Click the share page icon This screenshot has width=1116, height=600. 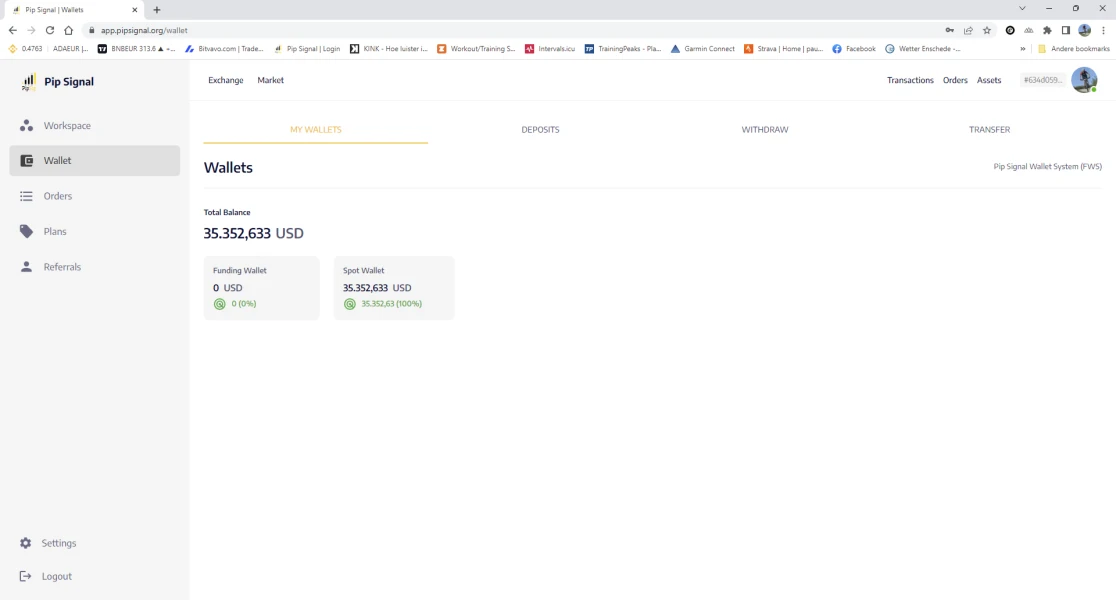tap(968, 31)
